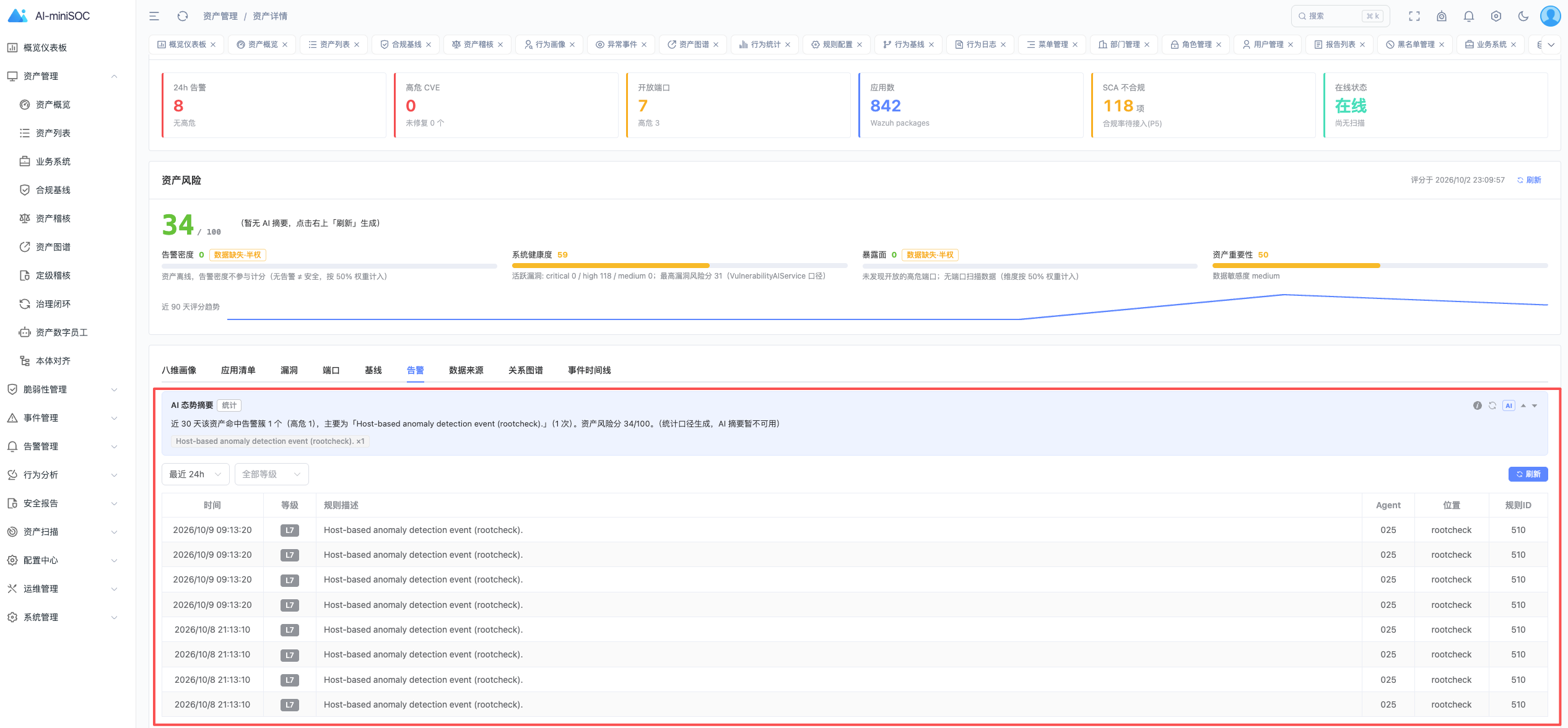Viewport: 1568px width, 728px height.
Task: Click the robot assistant icon in the top bar
Action: 1442,16
